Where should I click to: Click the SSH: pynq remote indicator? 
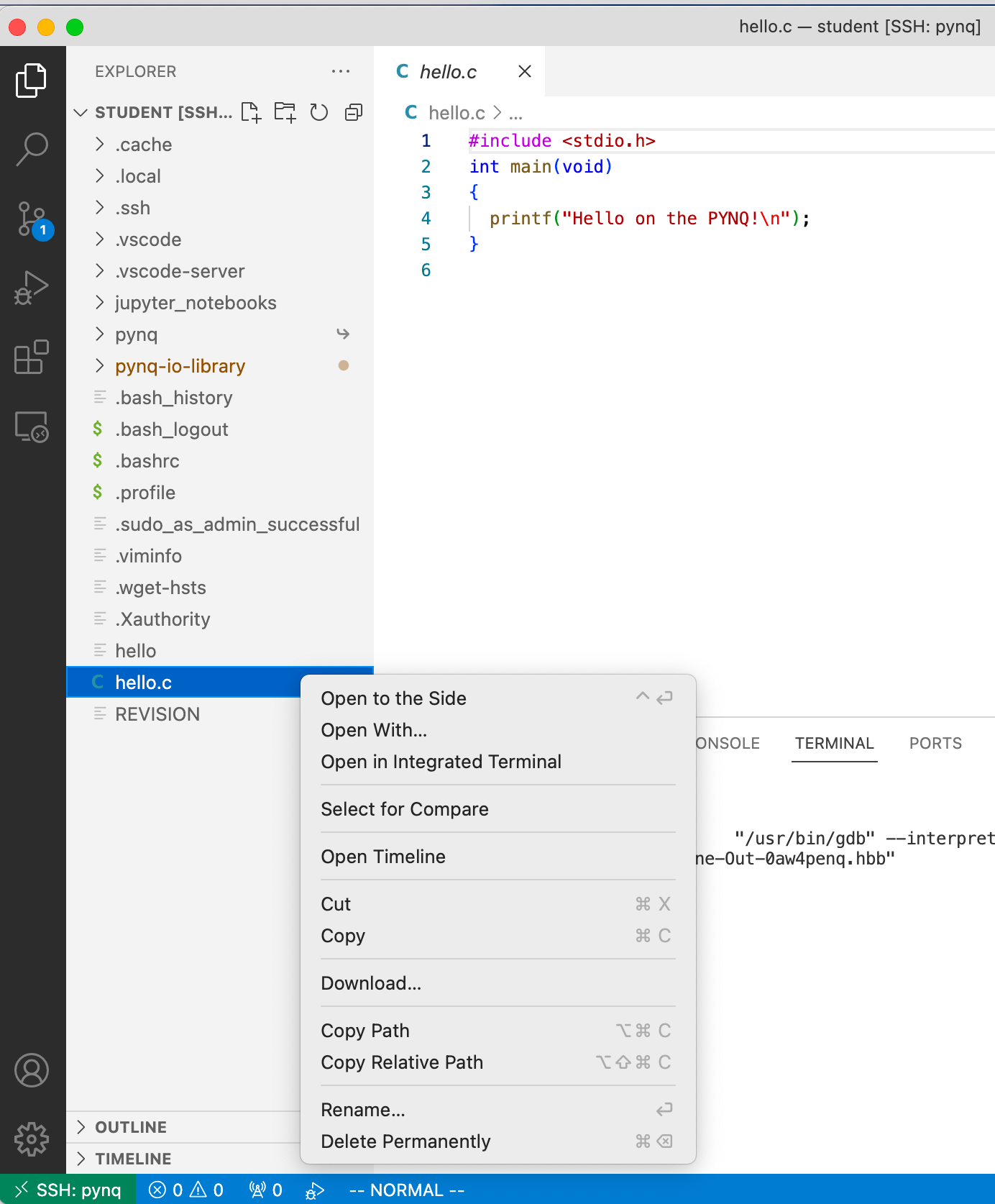pyautogui.click(x=68, y=1190)
